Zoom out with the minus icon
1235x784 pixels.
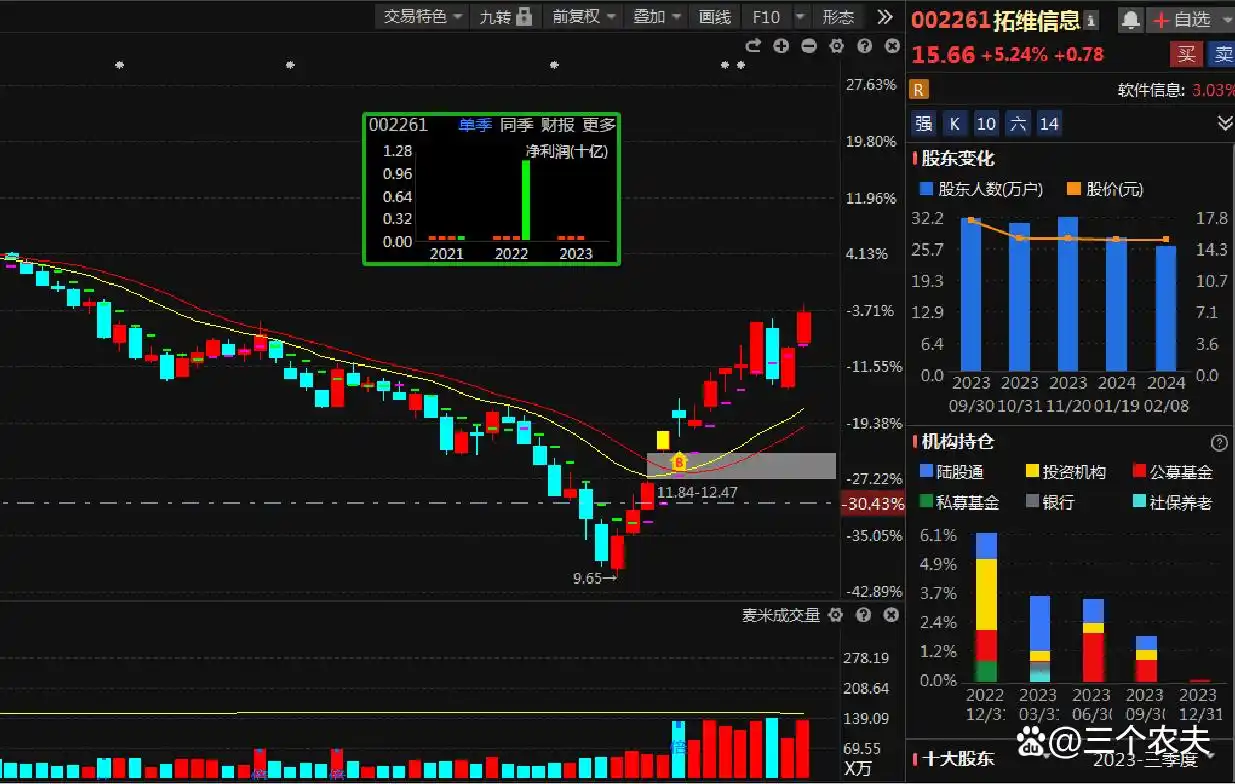[809, 46]
